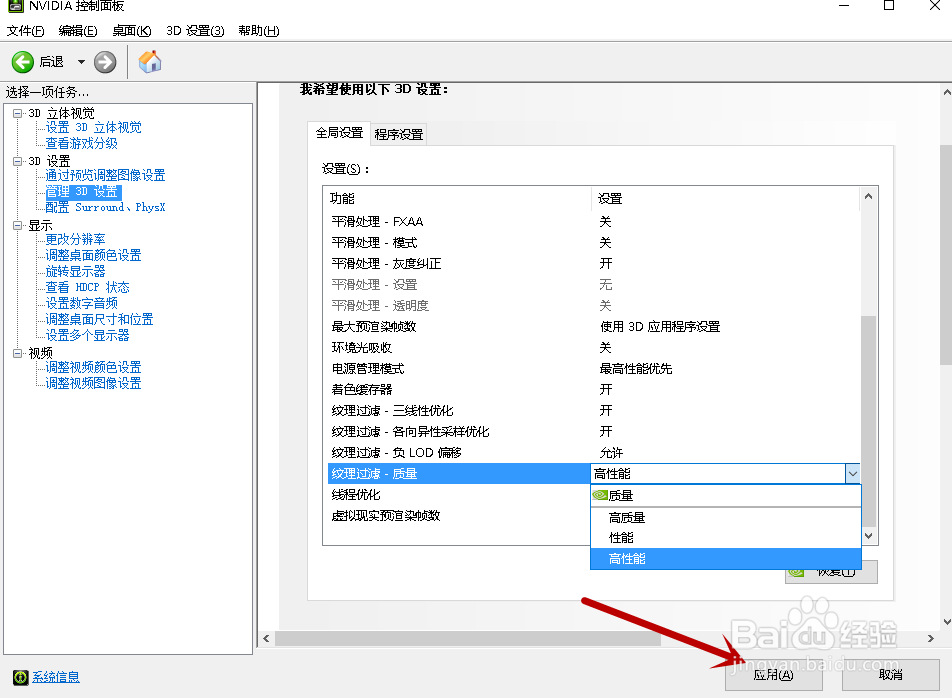This screenshot has height=698, width=952.
Task: Click horizontal scrollbar left arrow
Action: 266,639
